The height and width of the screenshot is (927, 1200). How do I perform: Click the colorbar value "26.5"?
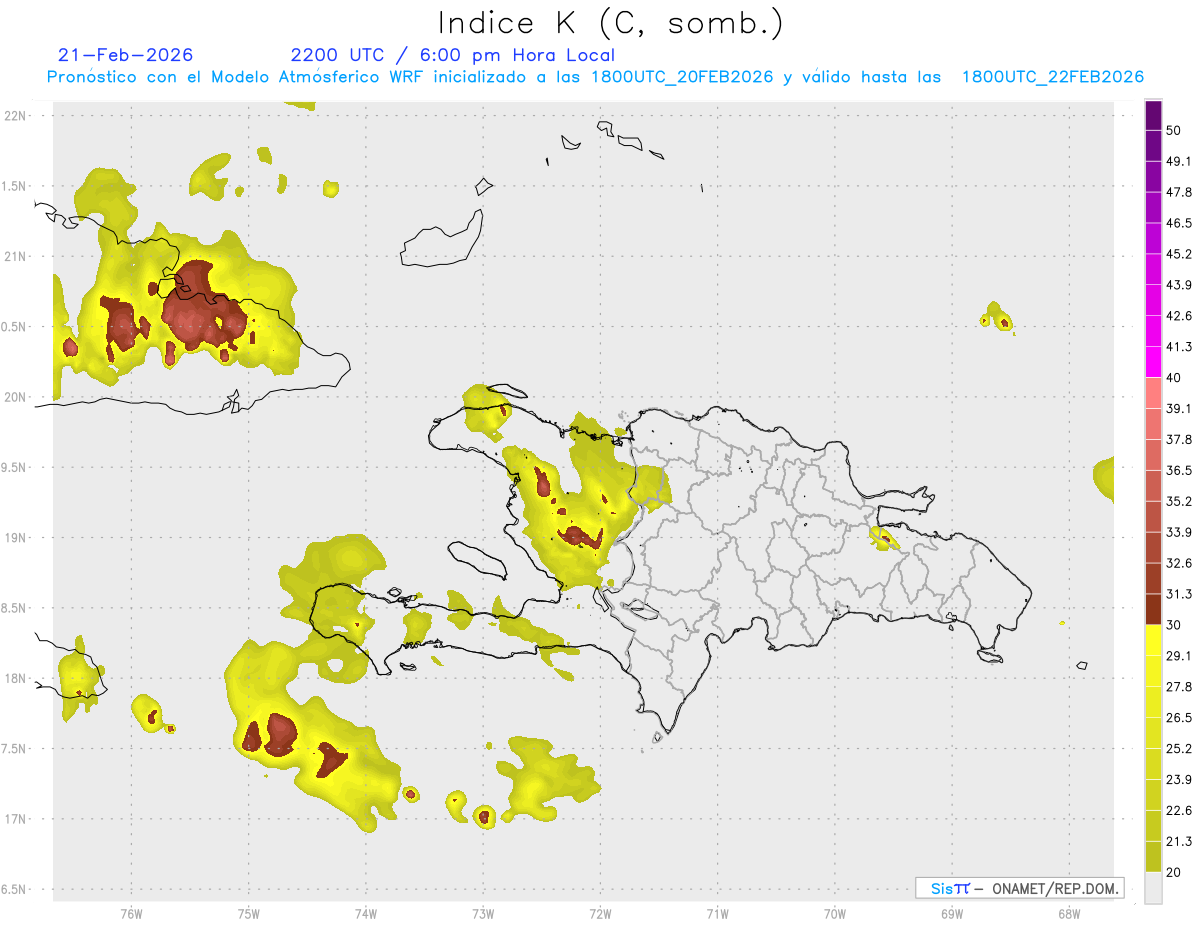(x=1180, y=718)
